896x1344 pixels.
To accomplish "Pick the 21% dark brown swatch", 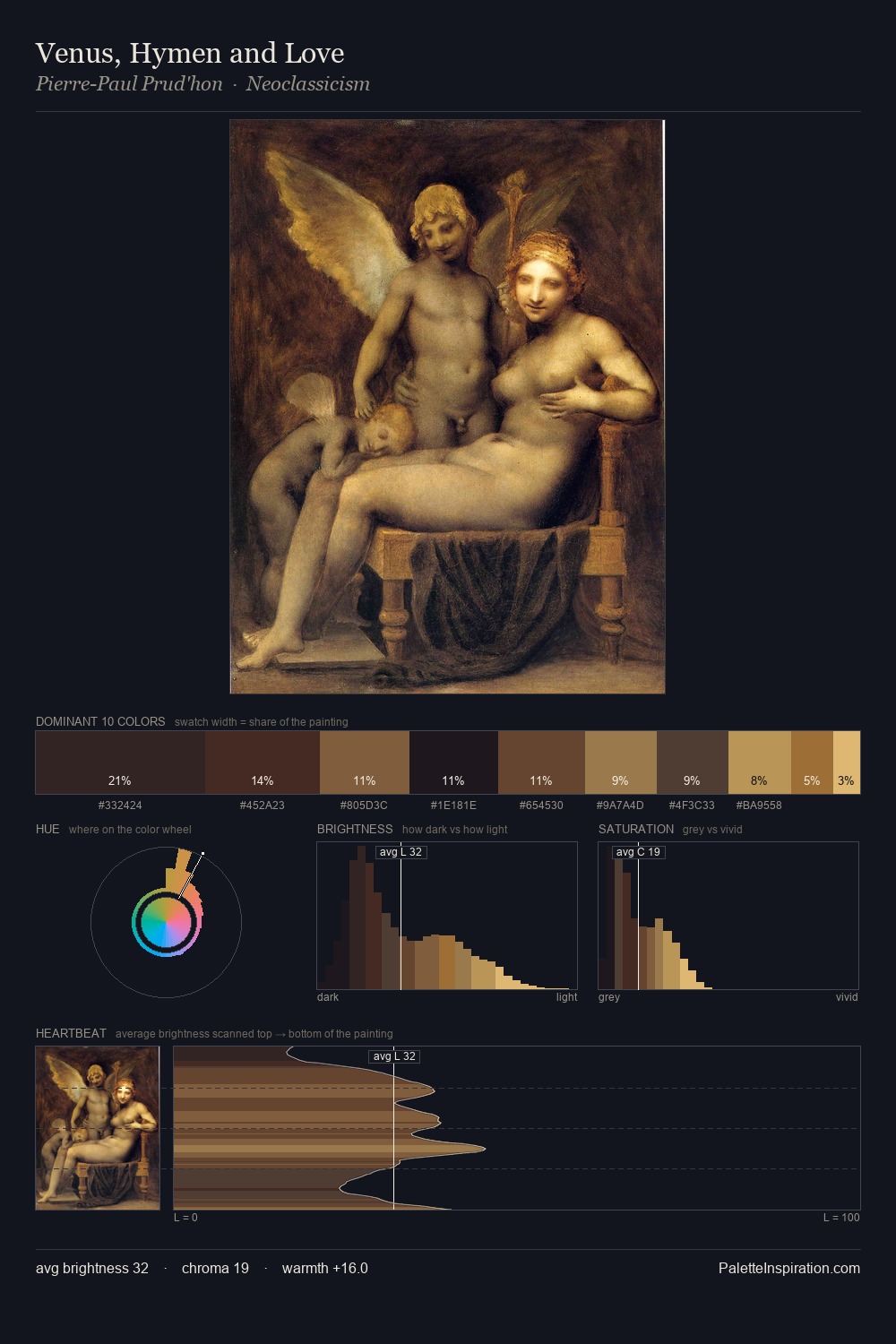I will (120, 762).
